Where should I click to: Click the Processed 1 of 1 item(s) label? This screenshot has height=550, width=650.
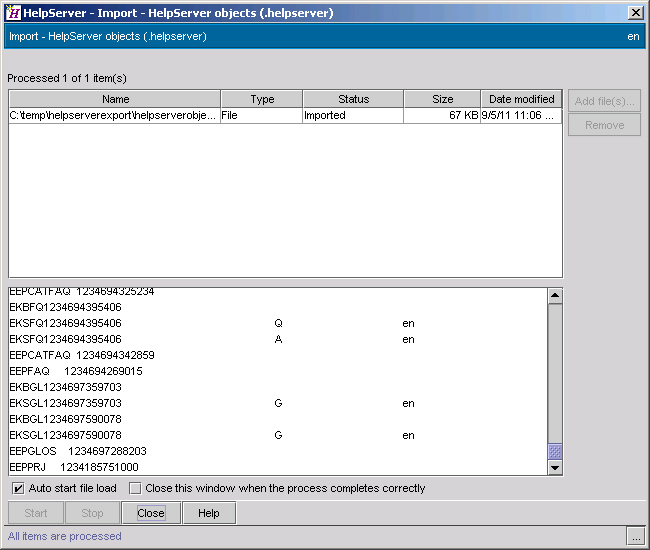(x=67, y=78)
